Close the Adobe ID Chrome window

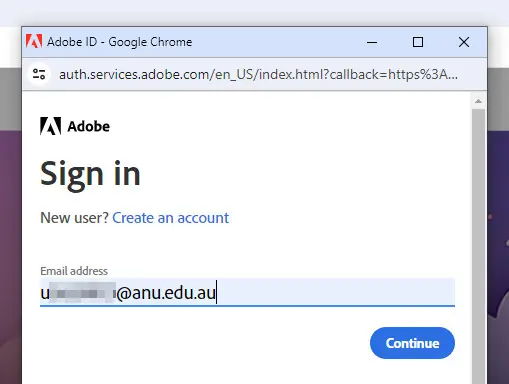click(x=464, y=42)
